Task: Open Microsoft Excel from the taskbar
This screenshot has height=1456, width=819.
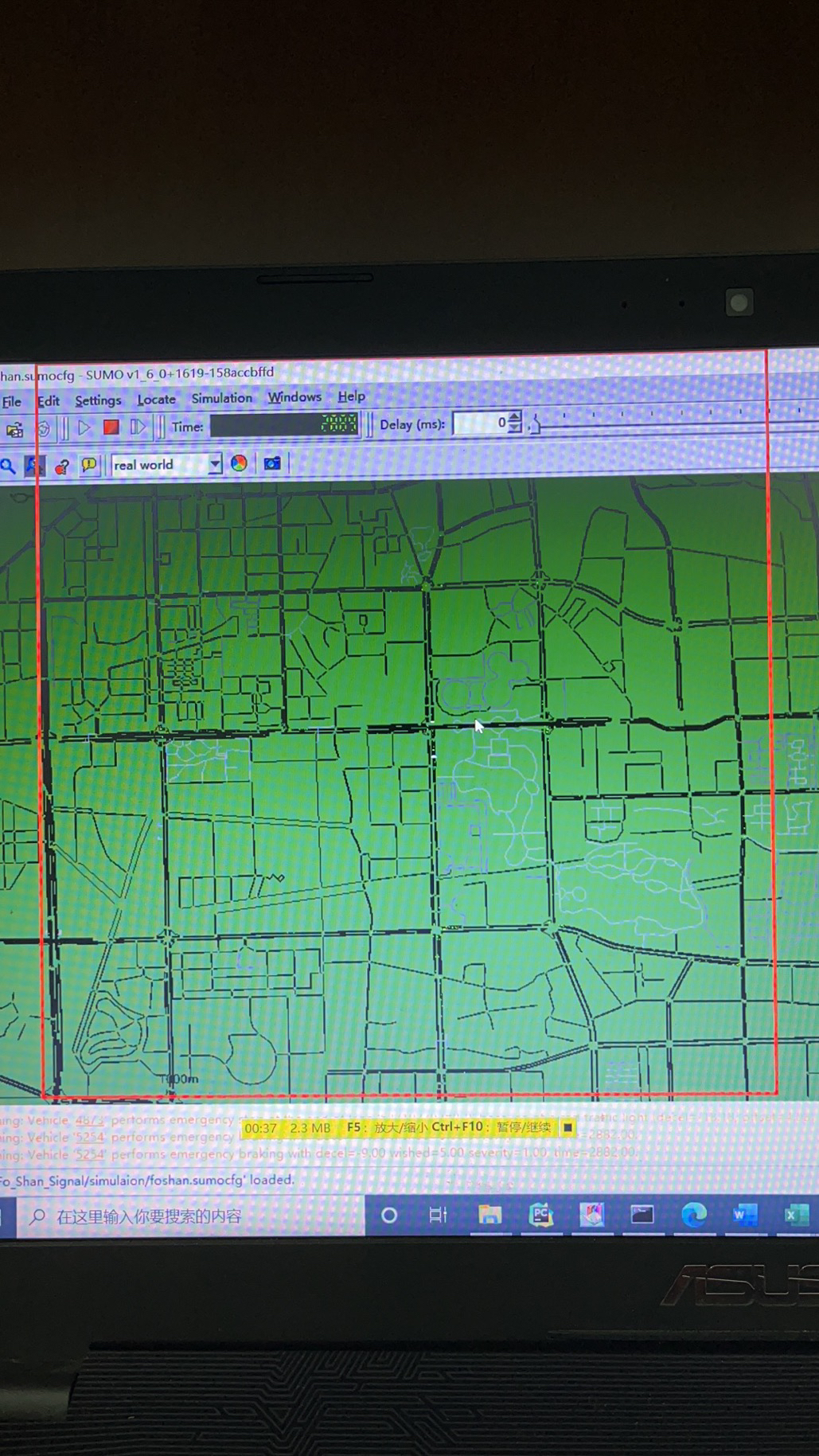Action: [796, 1214]
